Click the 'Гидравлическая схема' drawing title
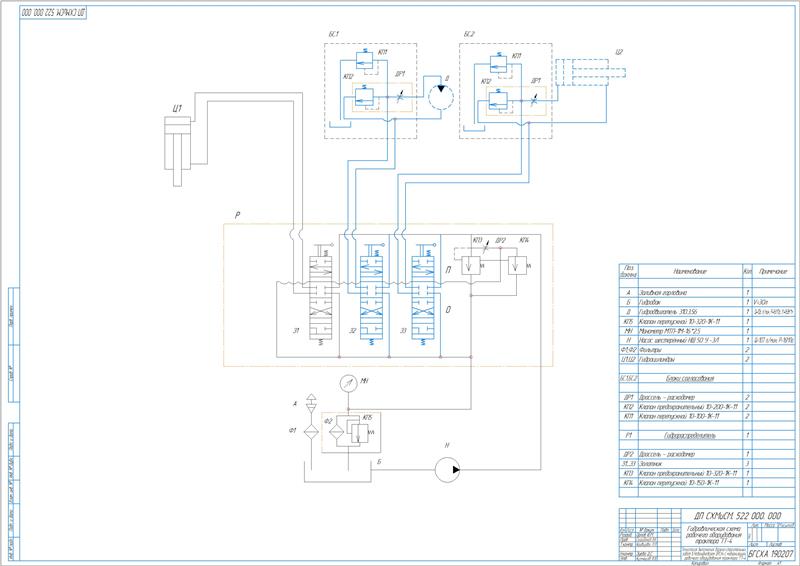 tap(715, 535)
